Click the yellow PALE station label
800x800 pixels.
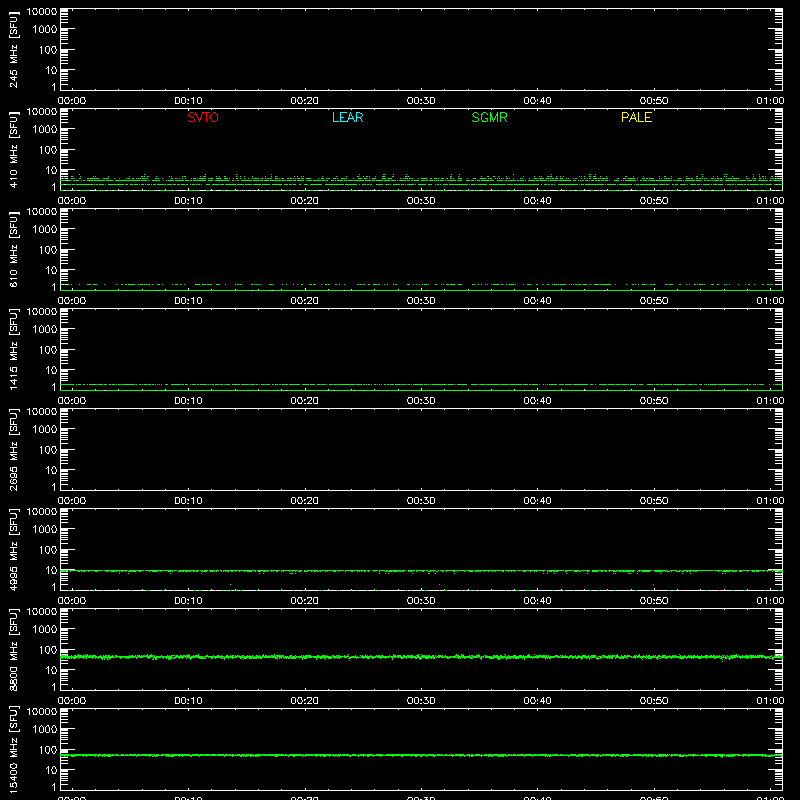636,117
